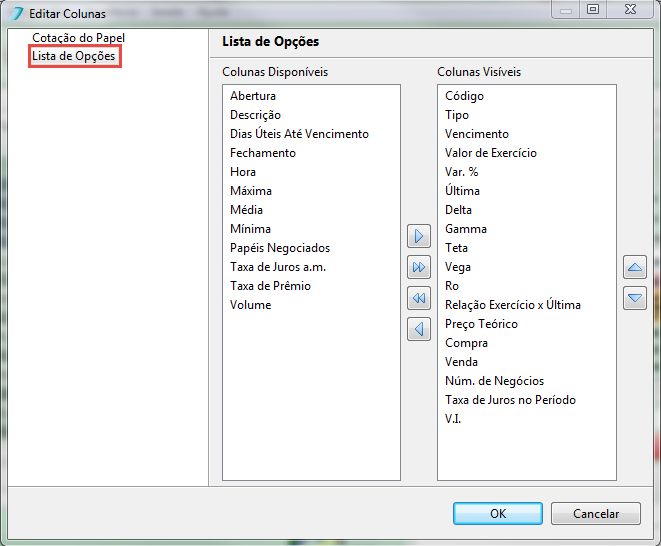This screenshot has width=661, height=546.
Task: Select Média in available columns
Action: [246, 210]
